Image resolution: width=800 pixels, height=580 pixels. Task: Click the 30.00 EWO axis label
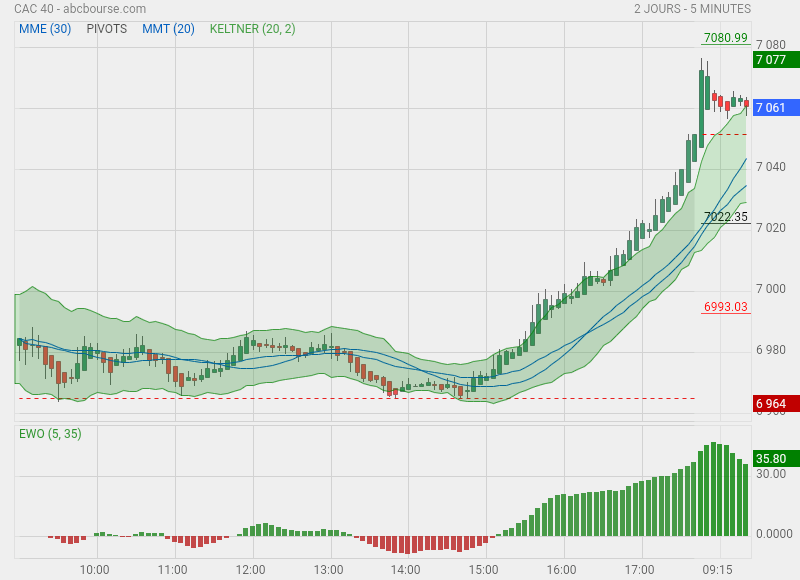[x=771, y=474]
